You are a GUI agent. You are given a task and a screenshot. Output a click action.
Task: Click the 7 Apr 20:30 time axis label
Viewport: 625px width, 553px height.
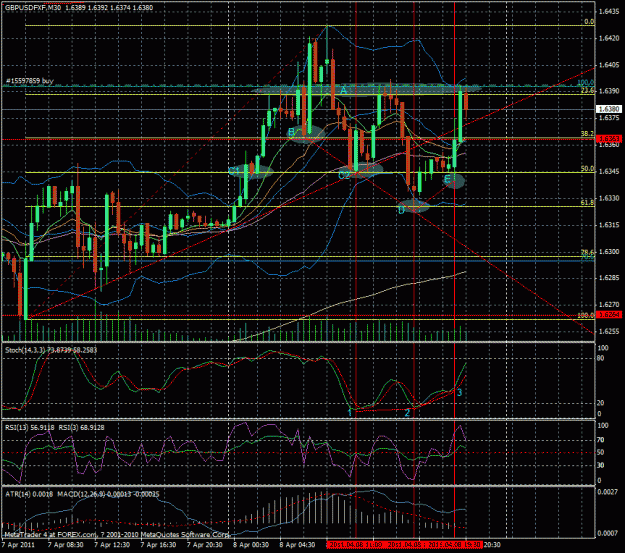click(204, 545)
